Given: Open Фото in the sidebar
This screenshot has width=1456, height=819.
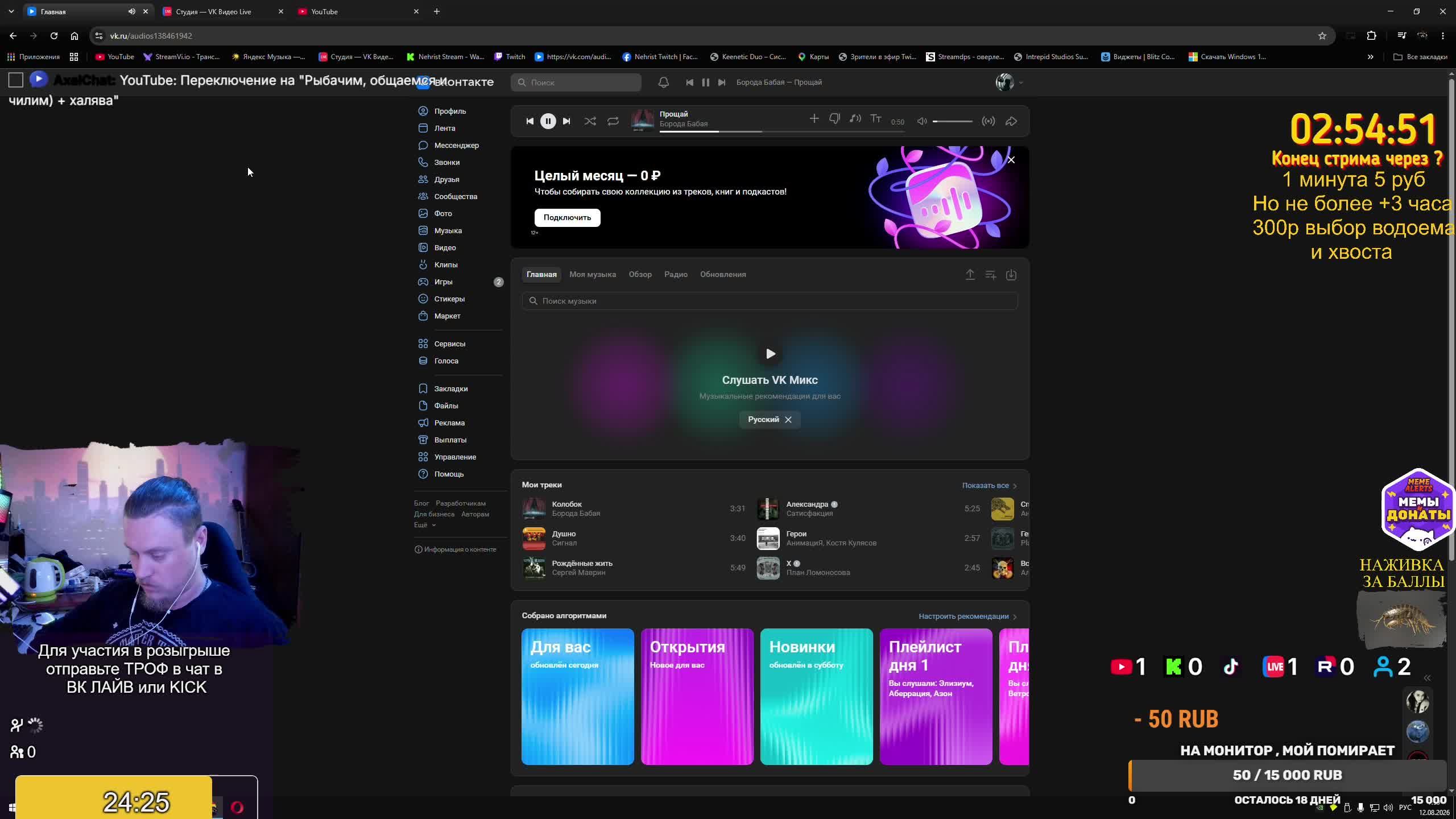Looking at the screenshot, I should (x=442, y=213).
